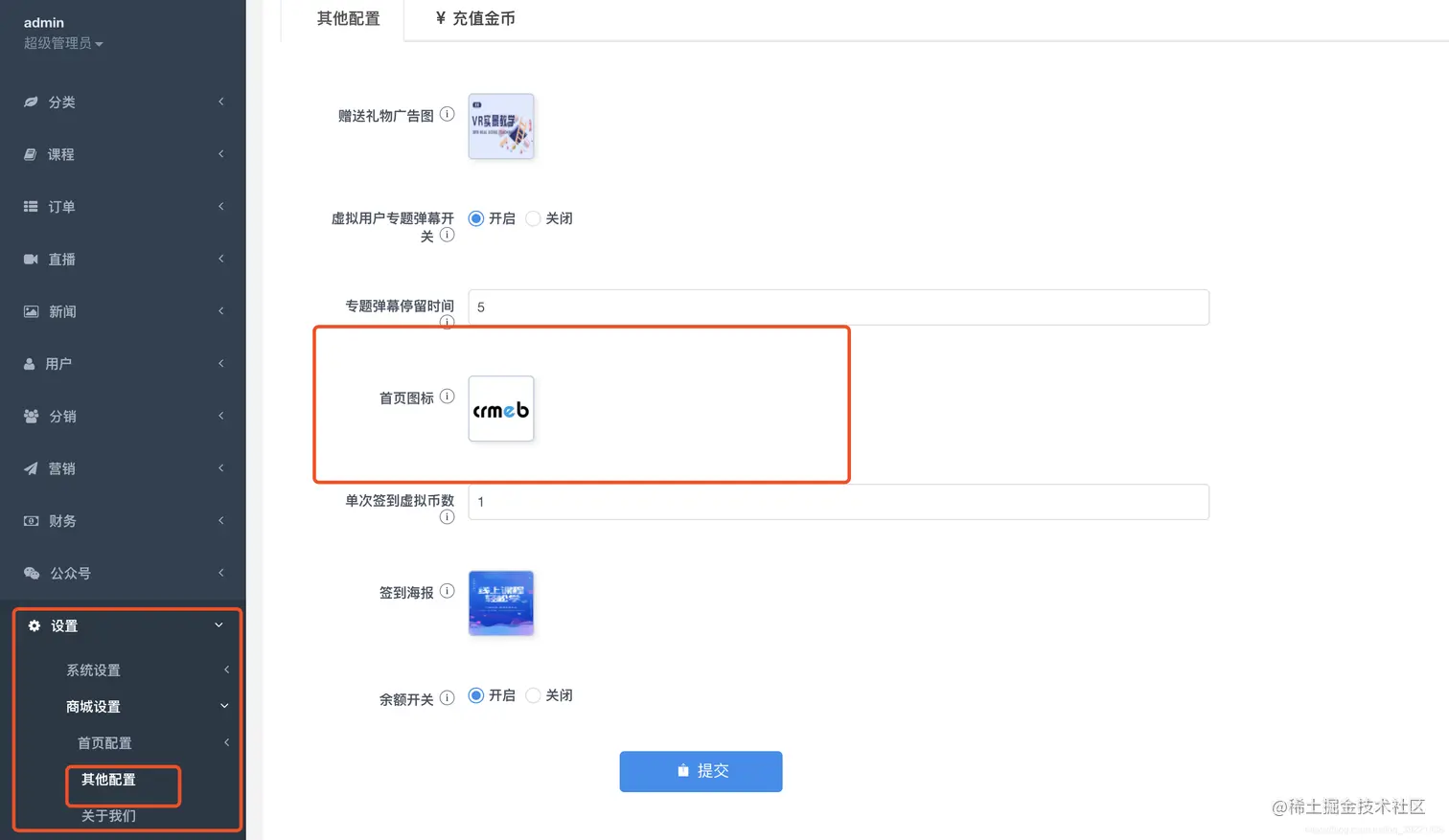Switch to the 充值金币 tab
Screen dimensions: 1449x840
(473, 18)
